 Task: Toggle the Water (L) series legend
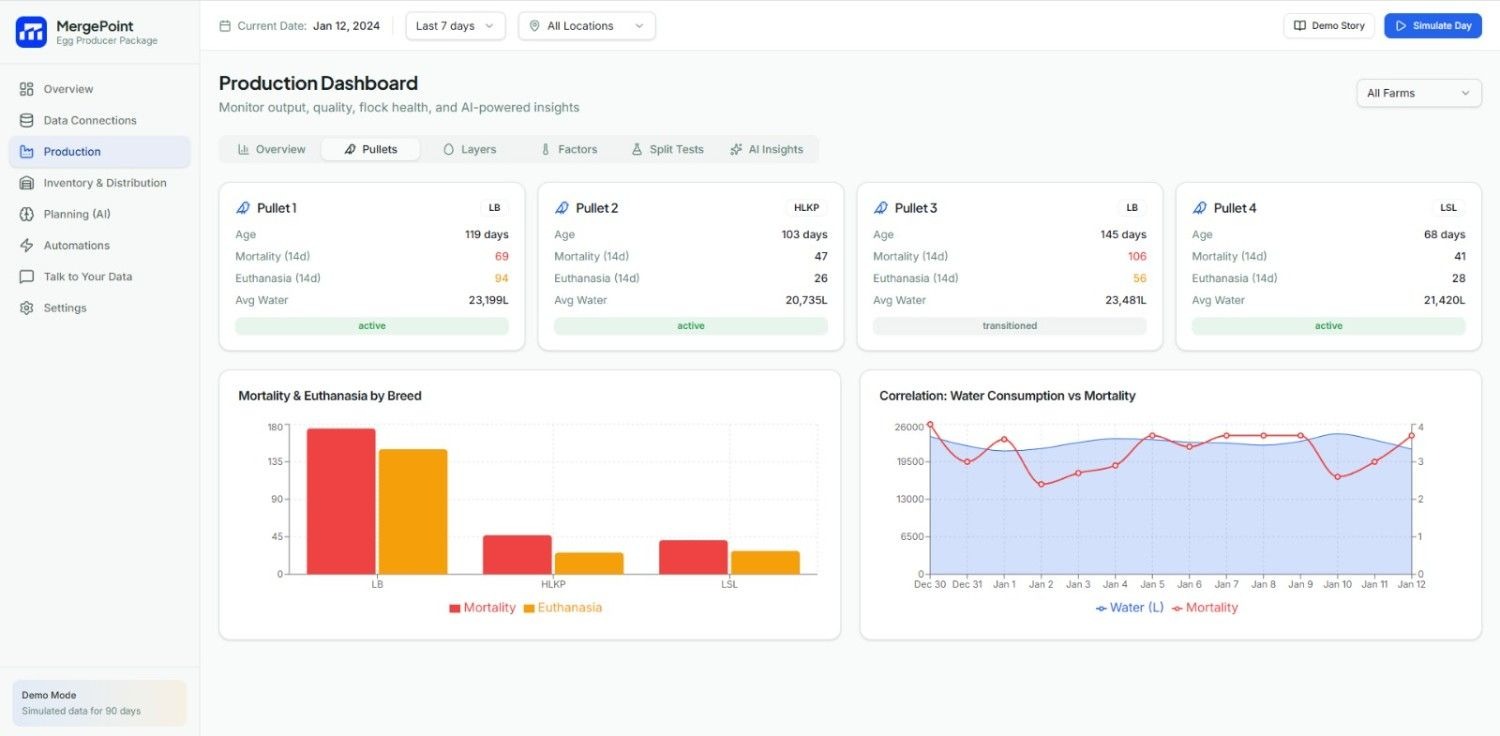click(x=1130, y=607)
